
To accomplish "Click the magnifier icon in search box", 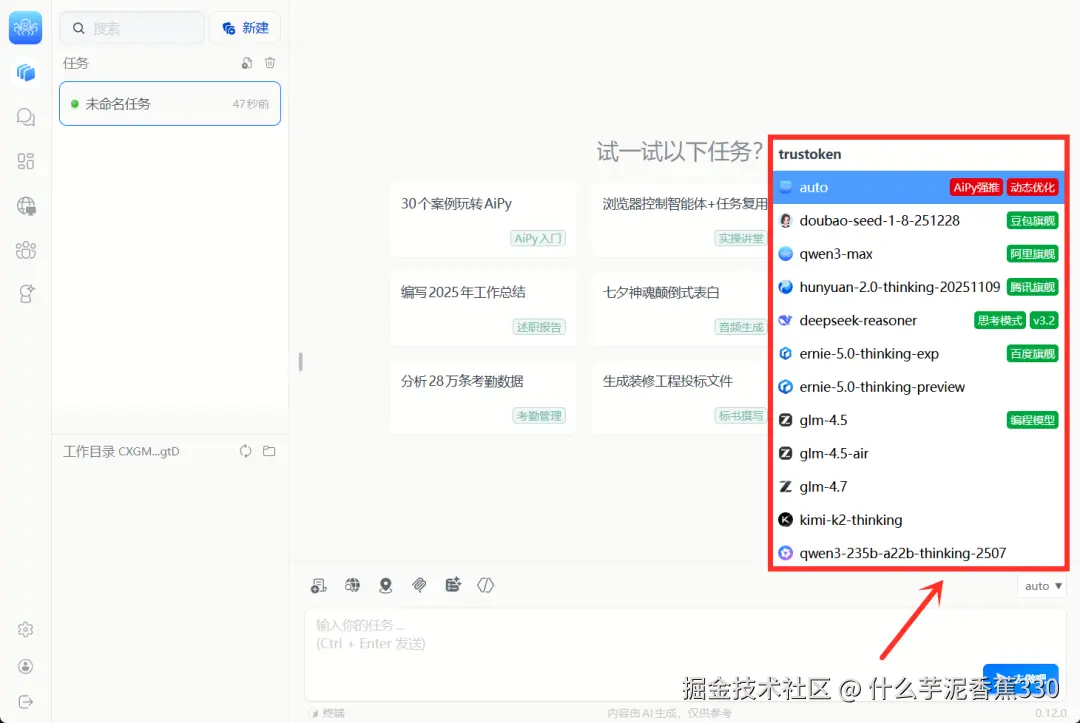I will (x=79, y=28).
